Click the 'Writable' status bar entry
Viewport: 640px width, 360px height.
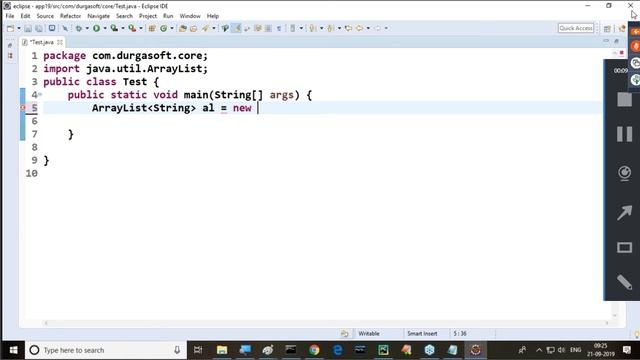point(369,333)
